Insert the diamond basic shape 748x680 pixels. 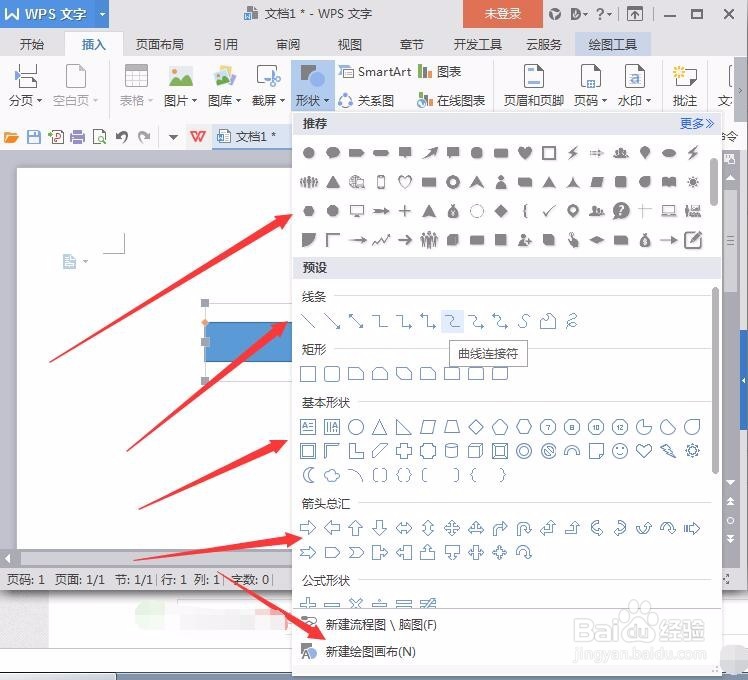476,427
